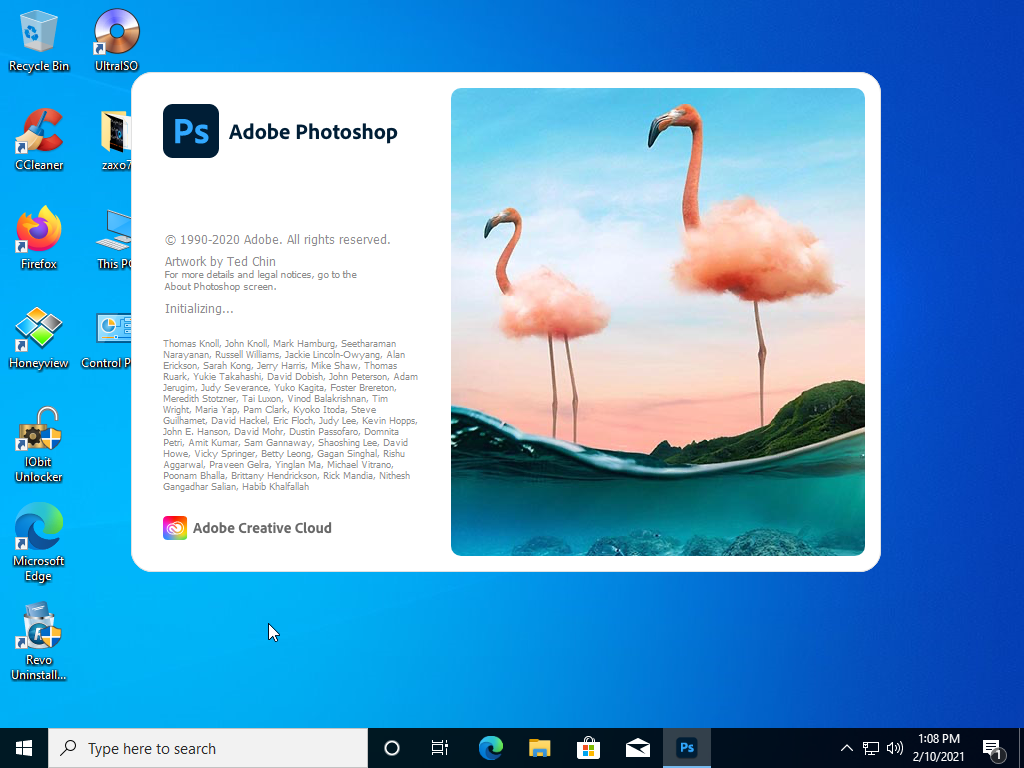Image resolution: width=1024 pixels, height=768 pixels.
Task: Click the "Artwork by Ted Chin" text
Action: [220, 261]
